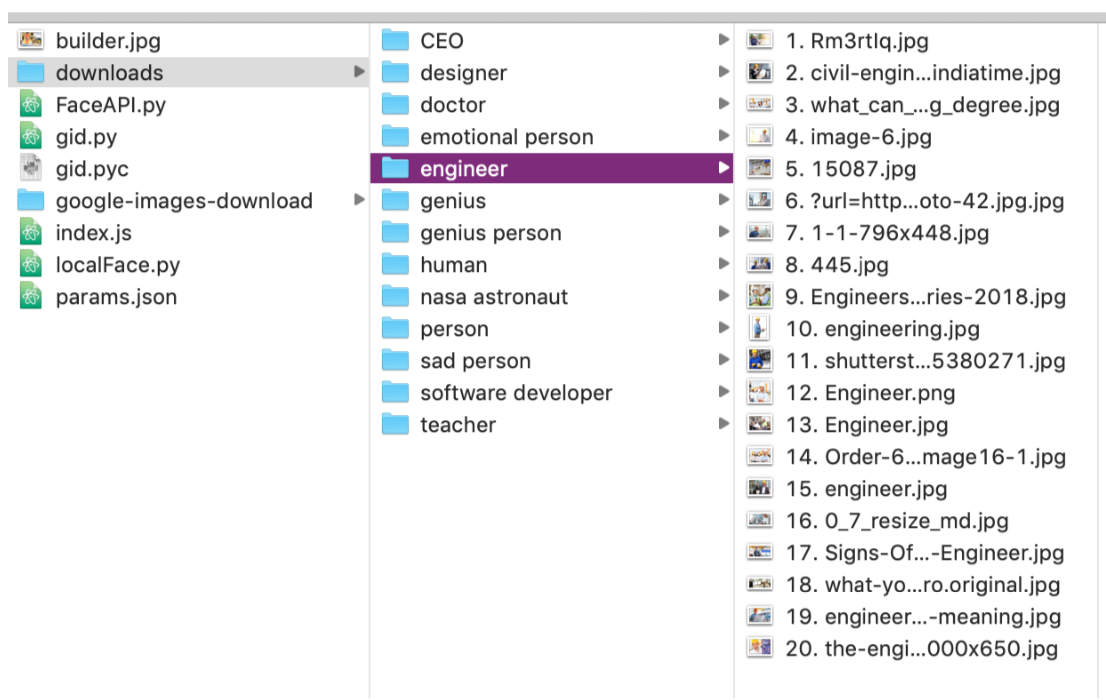Select the builder.jpg image icon
Image resolution: width=1106 pixels, height=700 pixels.
point(30,40)
